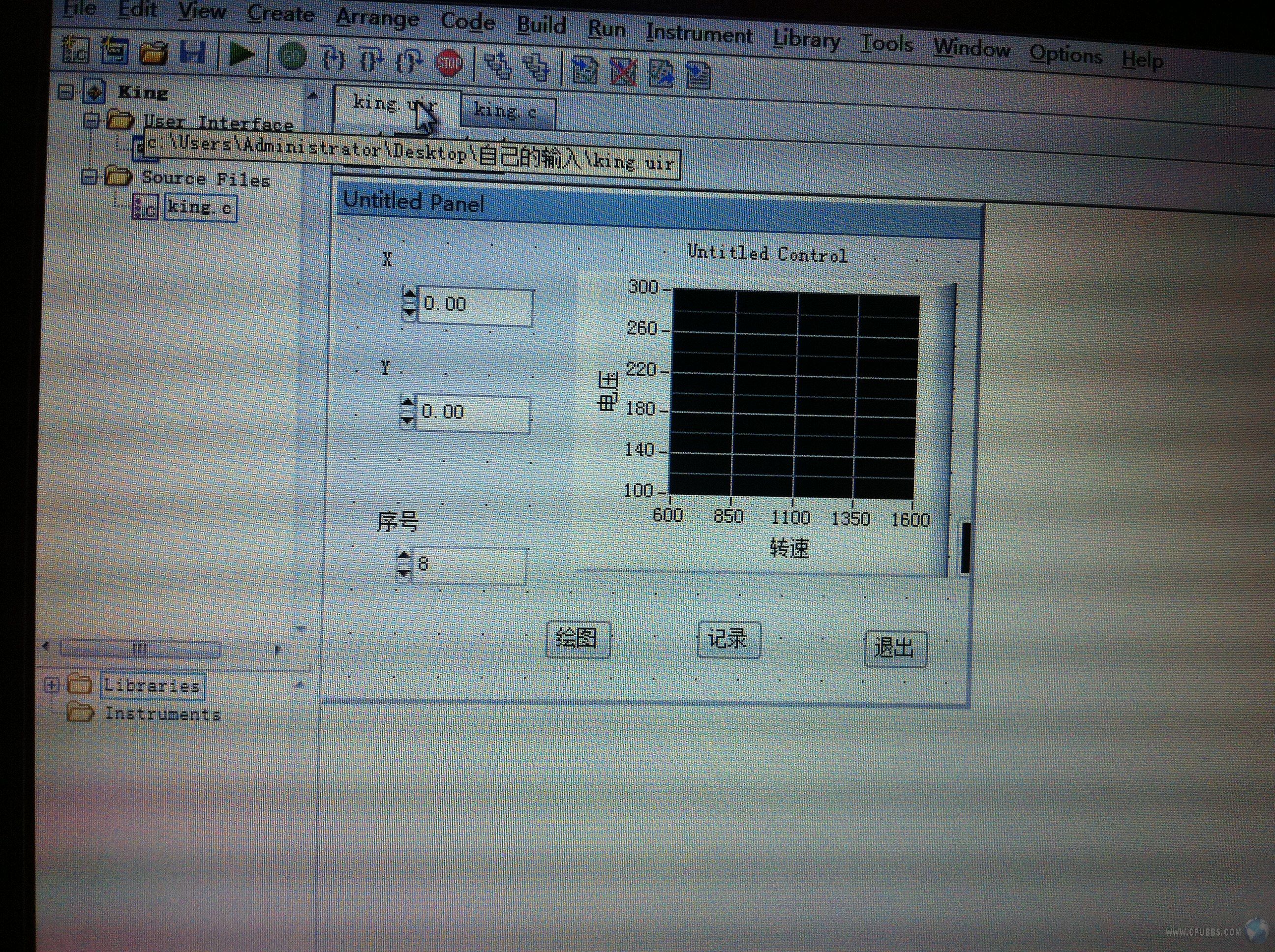Click the green Continue execution icon

click(x=292, y=57)
